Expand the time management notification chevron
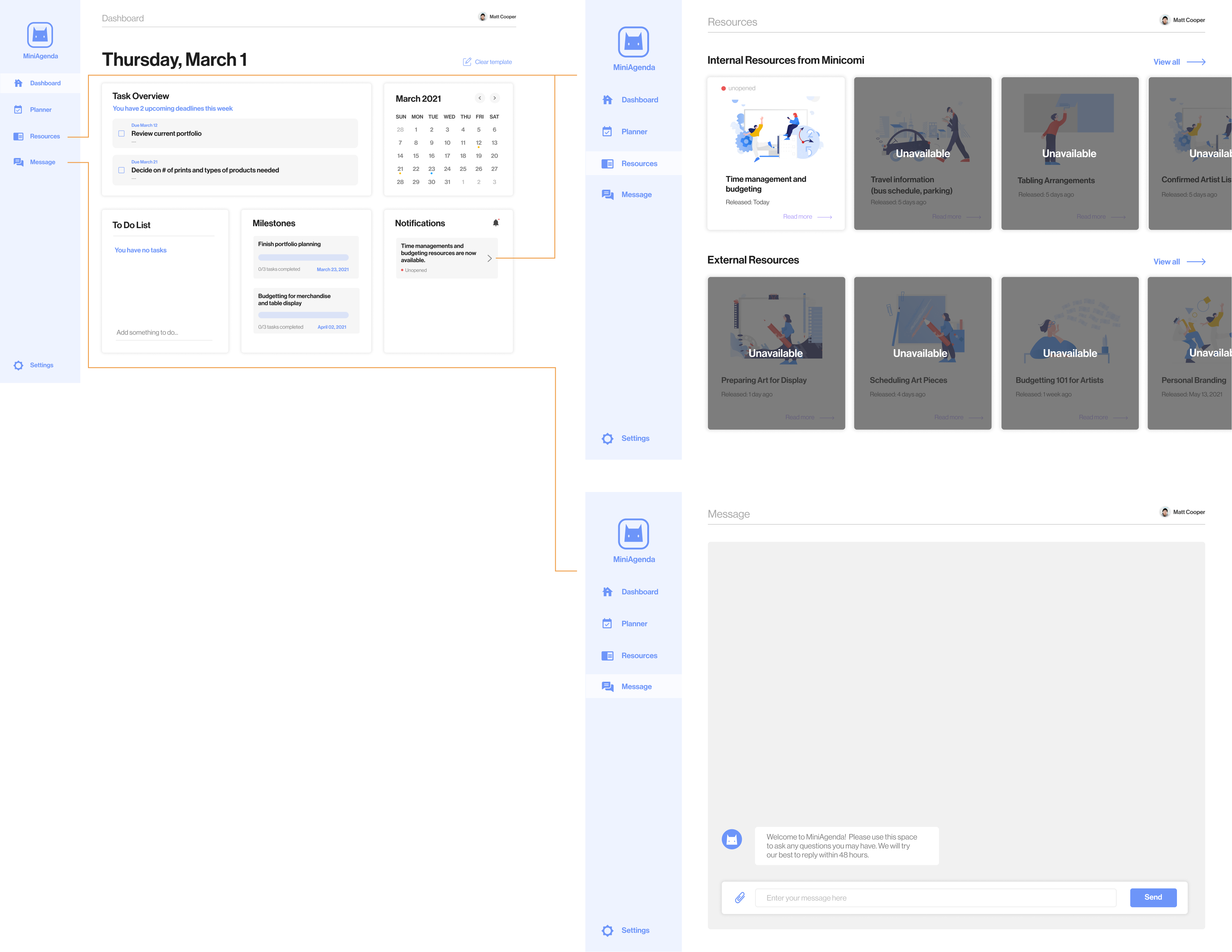This screenshot has width=1232, height=952. (x=489, y=259)
